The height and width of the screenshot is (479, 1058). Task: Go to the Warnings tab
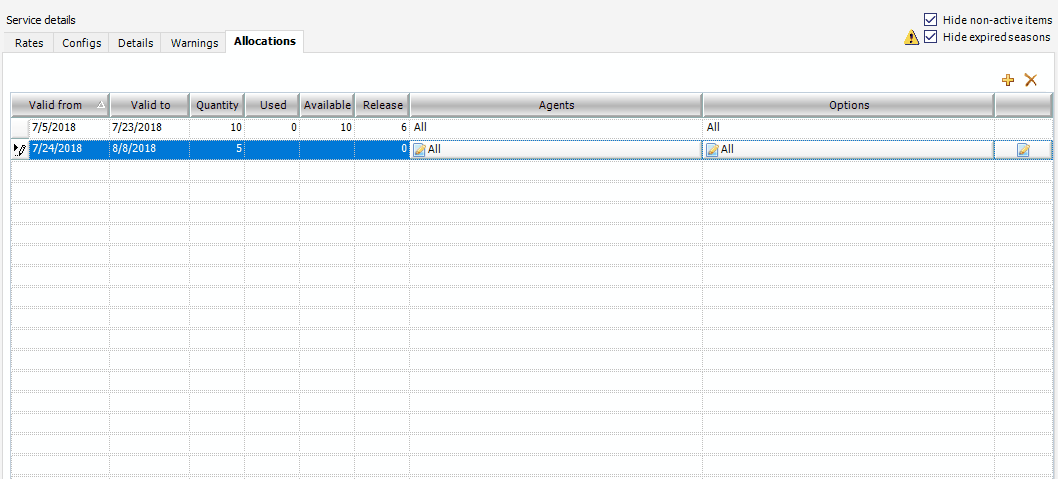point(194,43)
